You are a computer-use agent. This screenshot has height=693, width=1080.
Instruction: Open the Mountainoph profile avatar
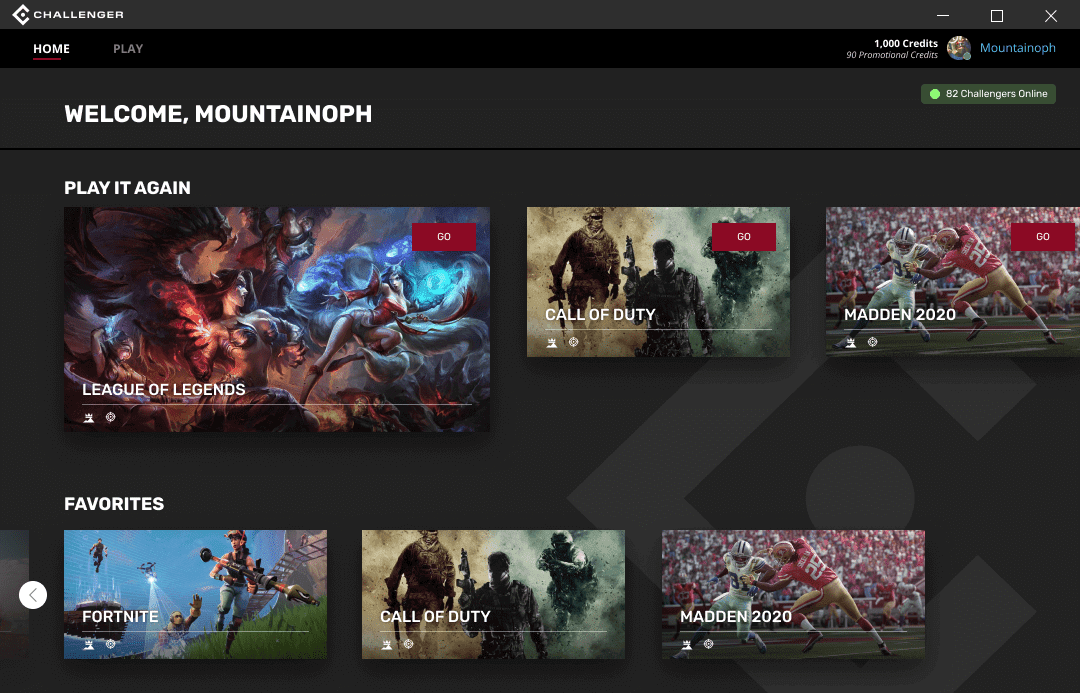959,48
